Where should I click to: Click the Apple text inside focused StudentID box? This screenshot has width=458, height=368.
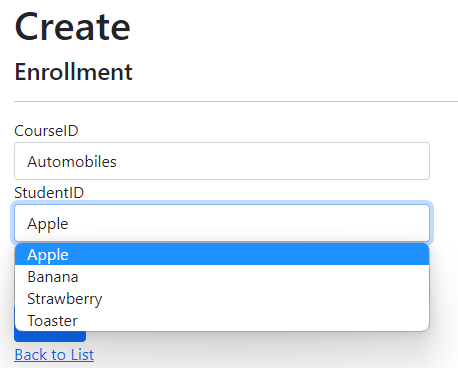(x=48, y=224)
